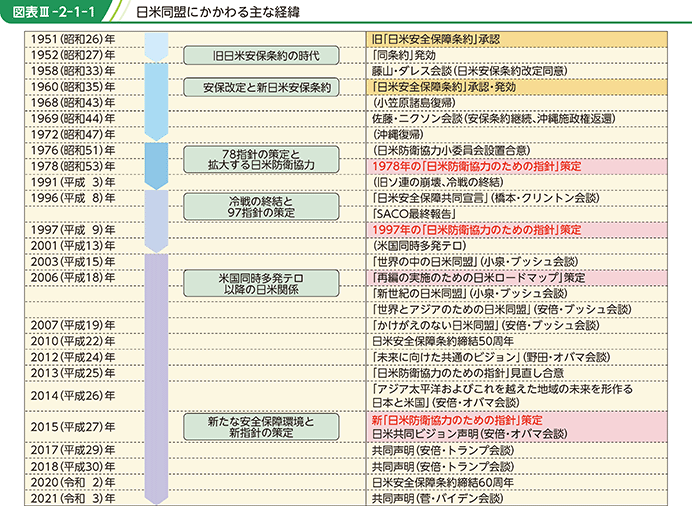The height and width of the screenshot is (506, 692).
Task: Click the event 「再編の実施のための日米ロードマップ」策定
Action: coord(479,277)
